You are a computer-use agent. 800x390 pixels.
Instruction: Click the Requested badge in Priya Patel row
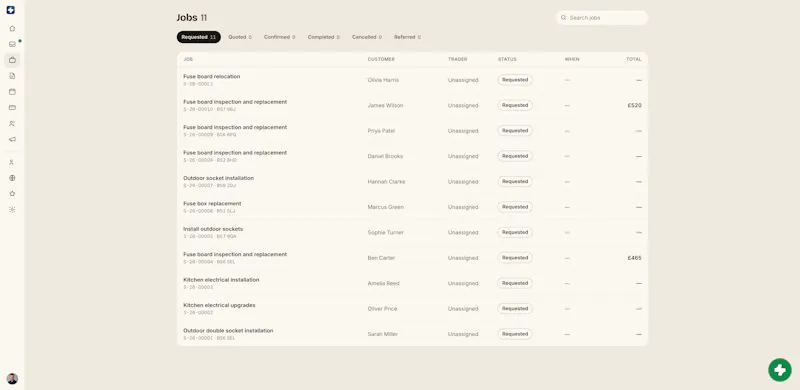pos(515,131)
